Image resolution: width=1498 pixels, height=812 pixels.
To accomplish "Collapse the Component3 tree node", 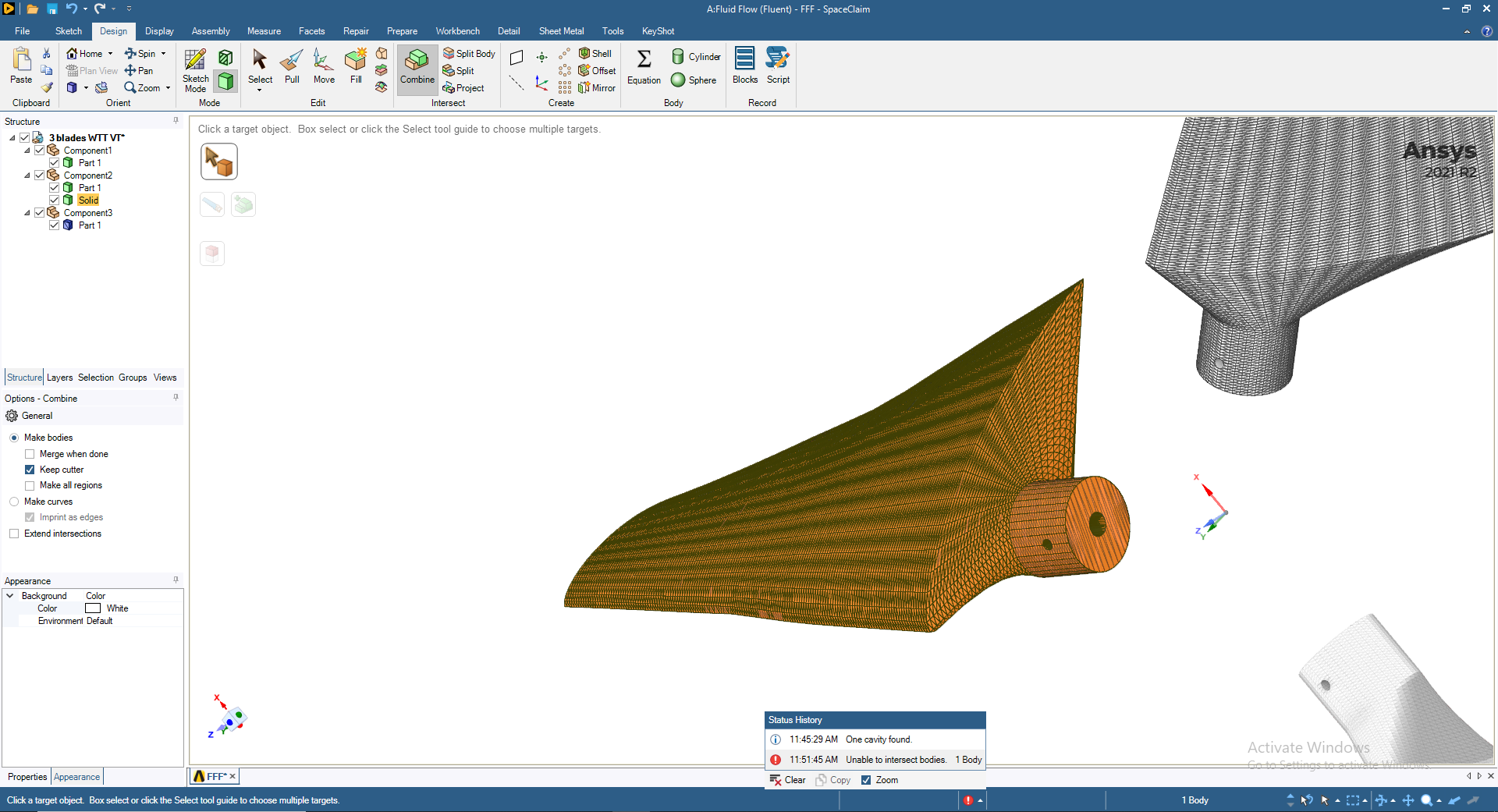I will pos(27,213).
